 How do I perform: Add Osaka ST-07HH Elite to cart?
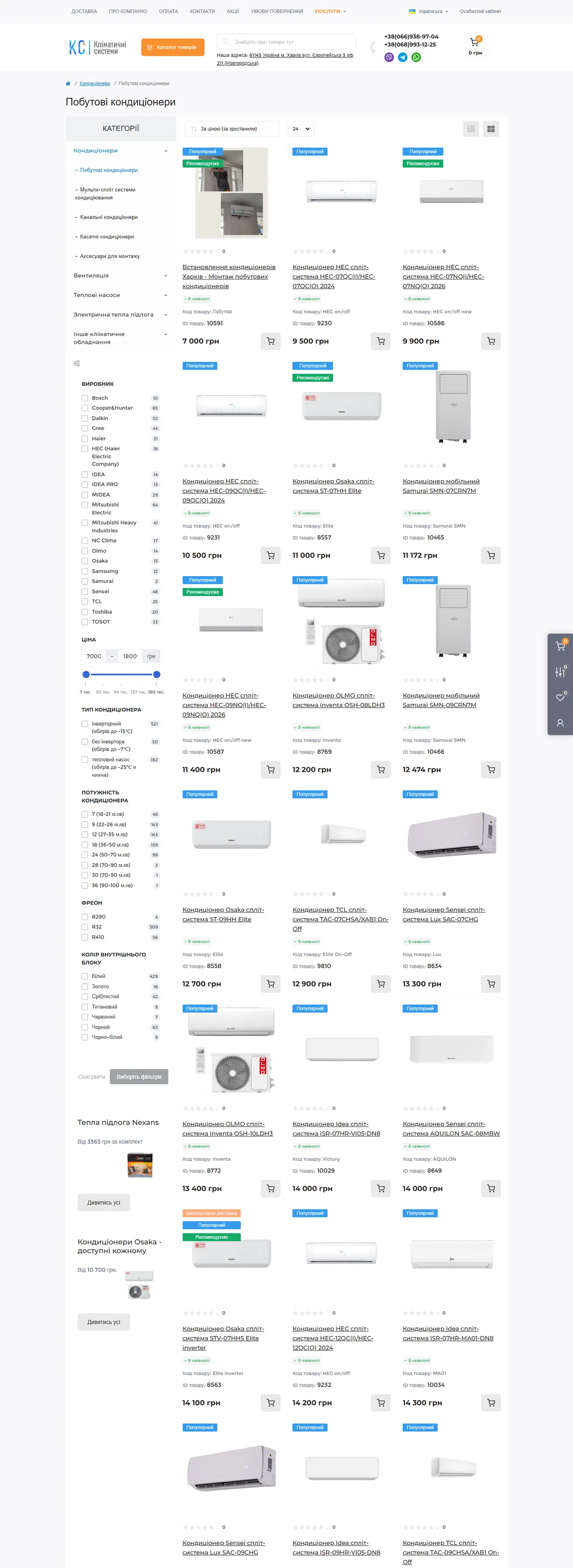click(x=381, y=556)
